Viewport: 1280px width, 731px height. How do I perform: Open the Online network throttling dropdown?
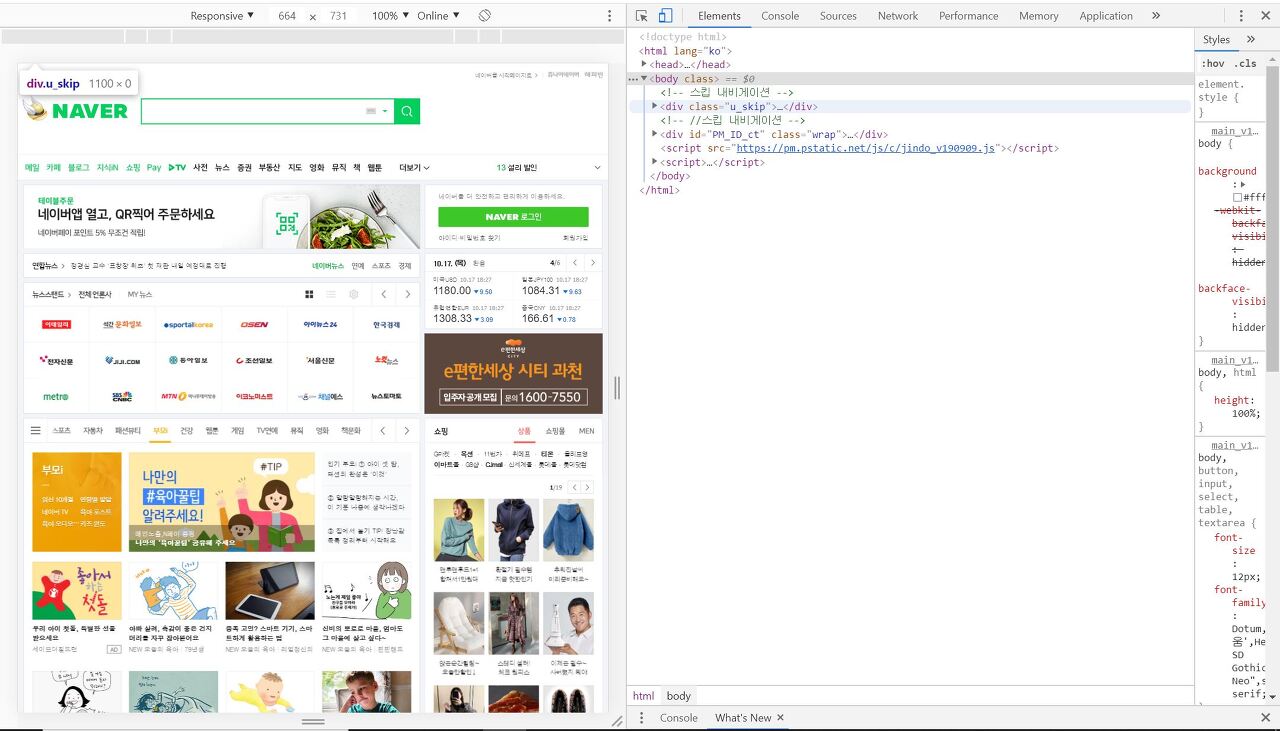point(438,15)
